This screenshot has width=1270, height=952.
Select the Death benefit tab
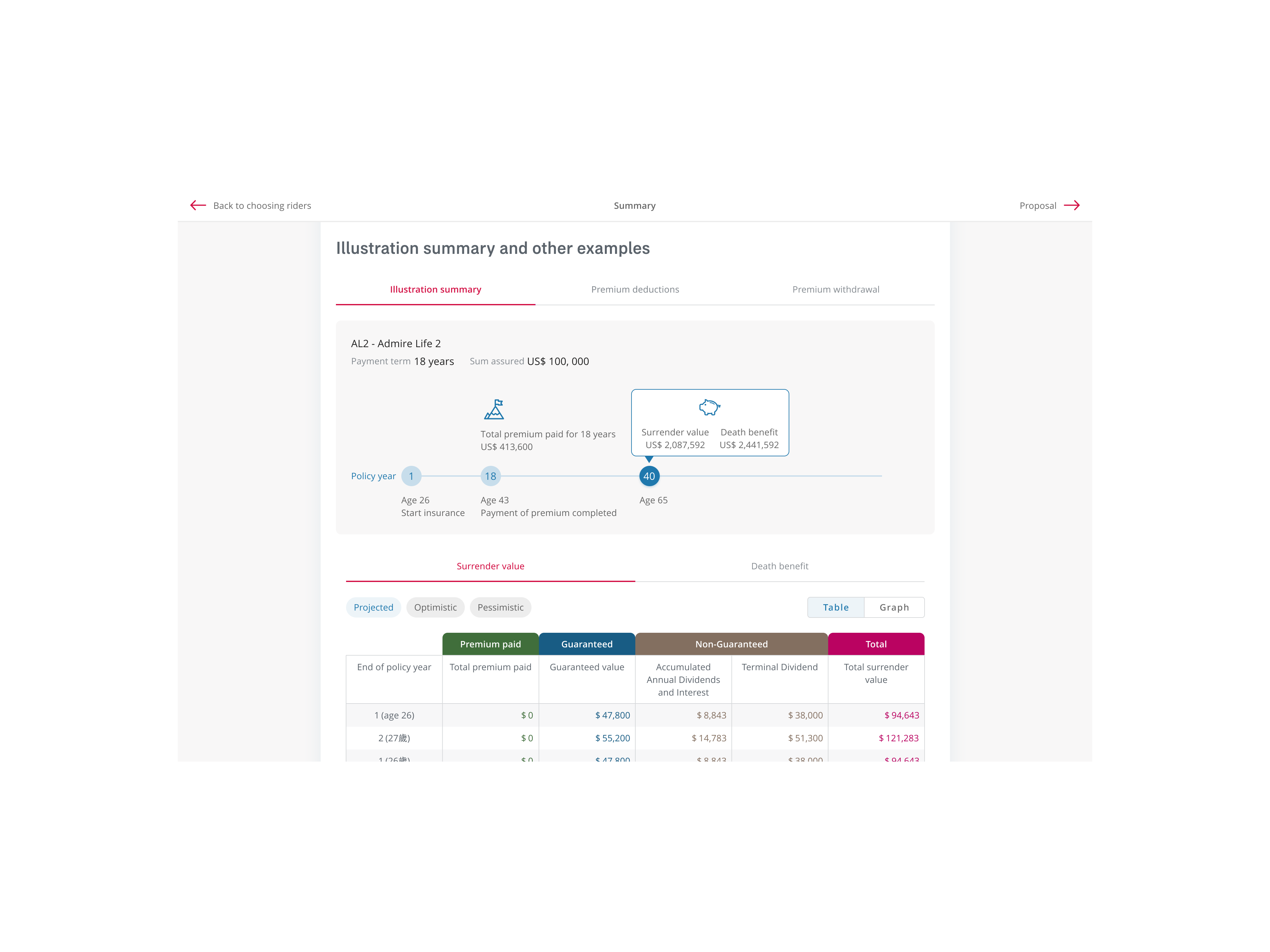point(780,566)
